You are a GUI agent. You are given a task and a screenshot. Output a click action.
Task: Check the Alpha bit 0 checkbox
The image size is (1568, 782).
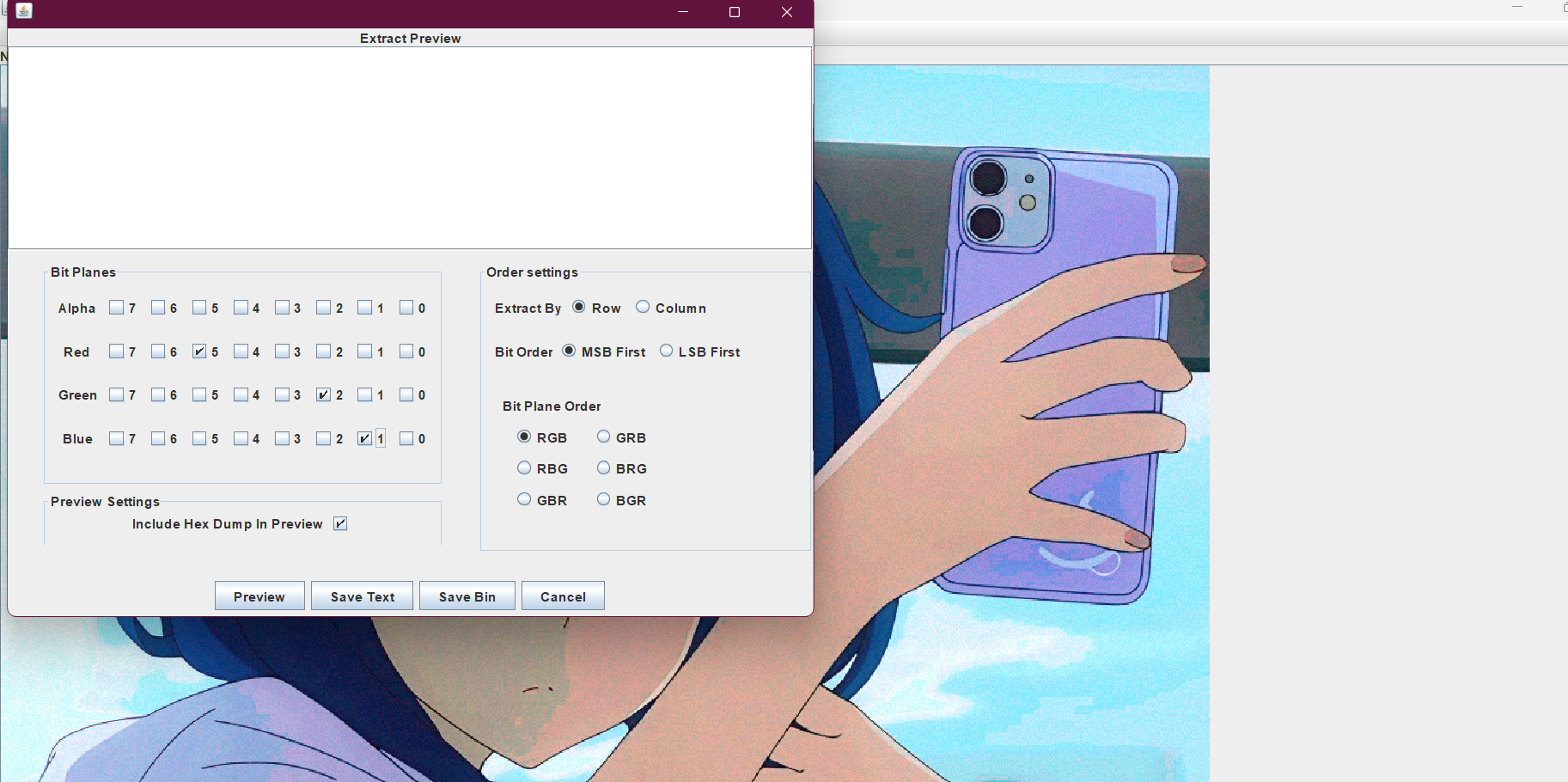tap(406, 308)
